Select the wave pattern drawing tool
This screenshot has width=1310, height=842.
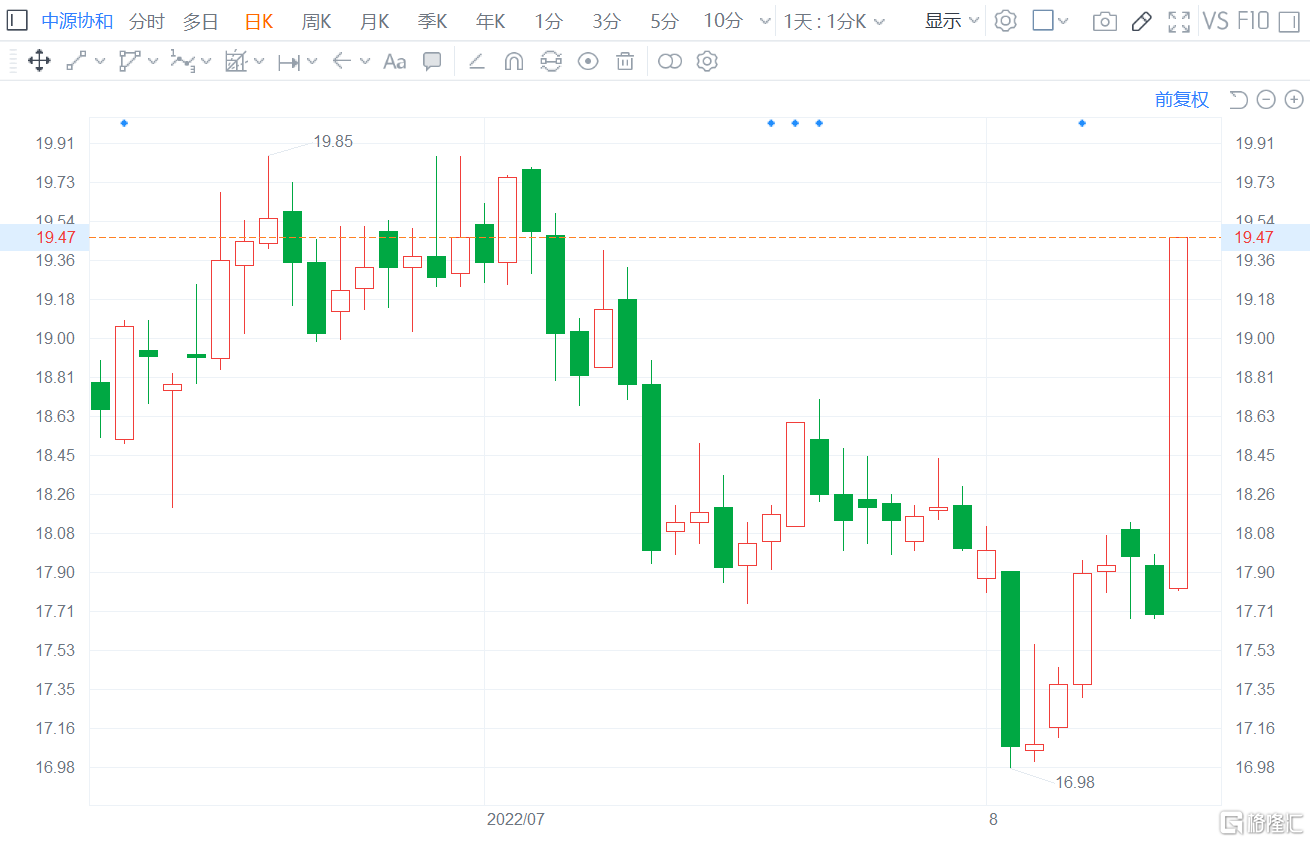pos(182,61)
